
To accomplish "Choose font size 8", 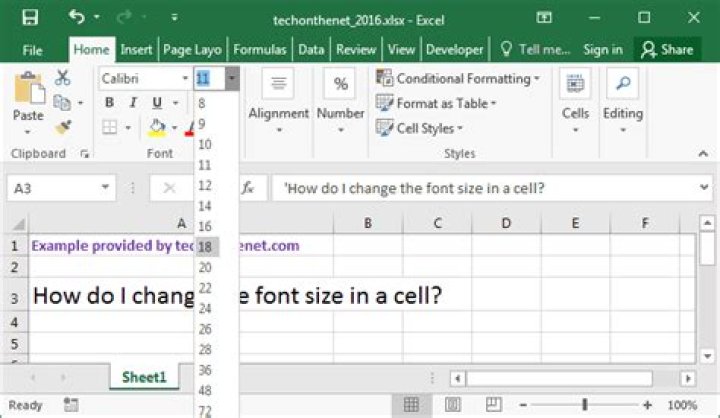I will pos(202,103).
